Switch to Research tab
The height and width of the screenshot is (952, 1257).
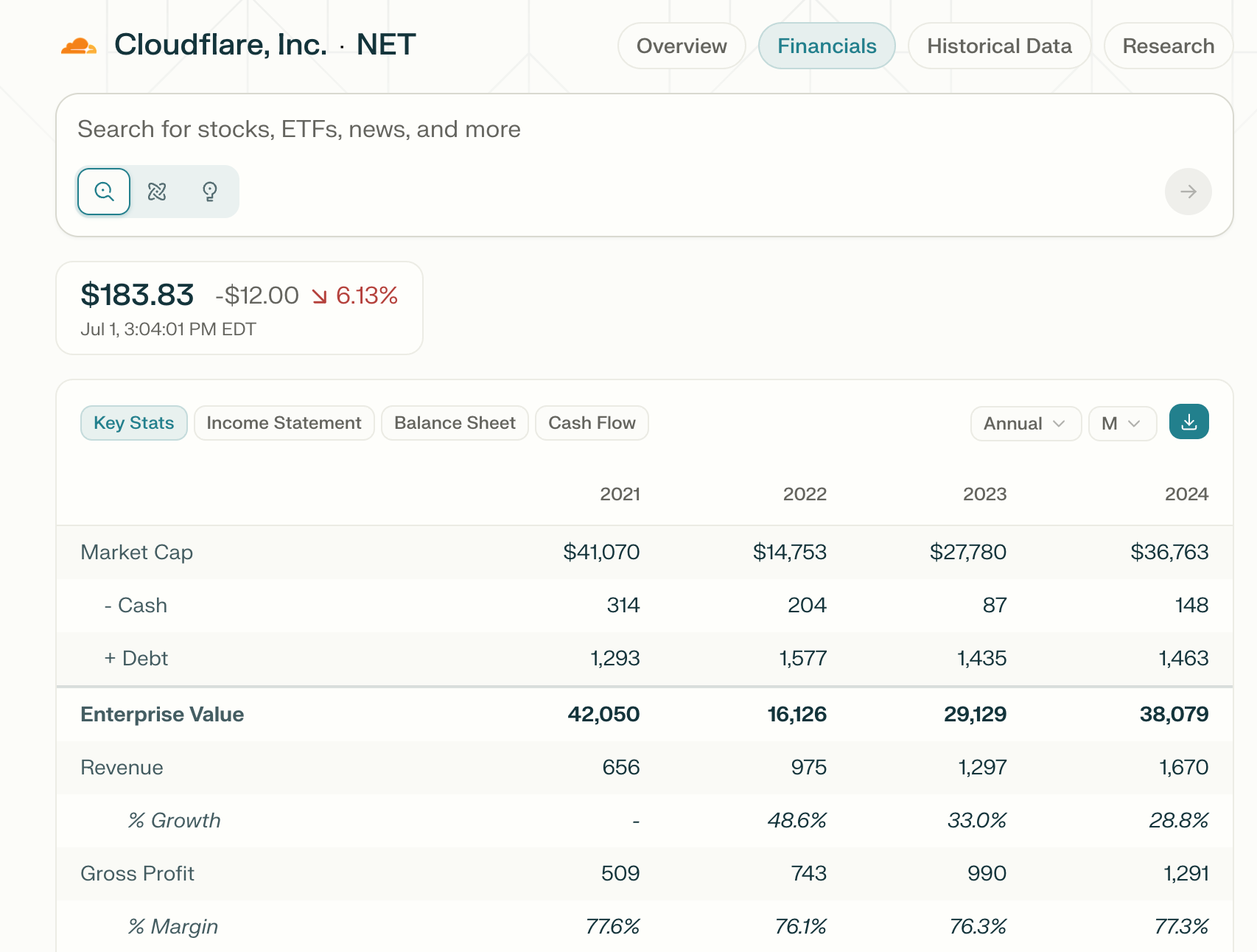(x=1168, y=46)
